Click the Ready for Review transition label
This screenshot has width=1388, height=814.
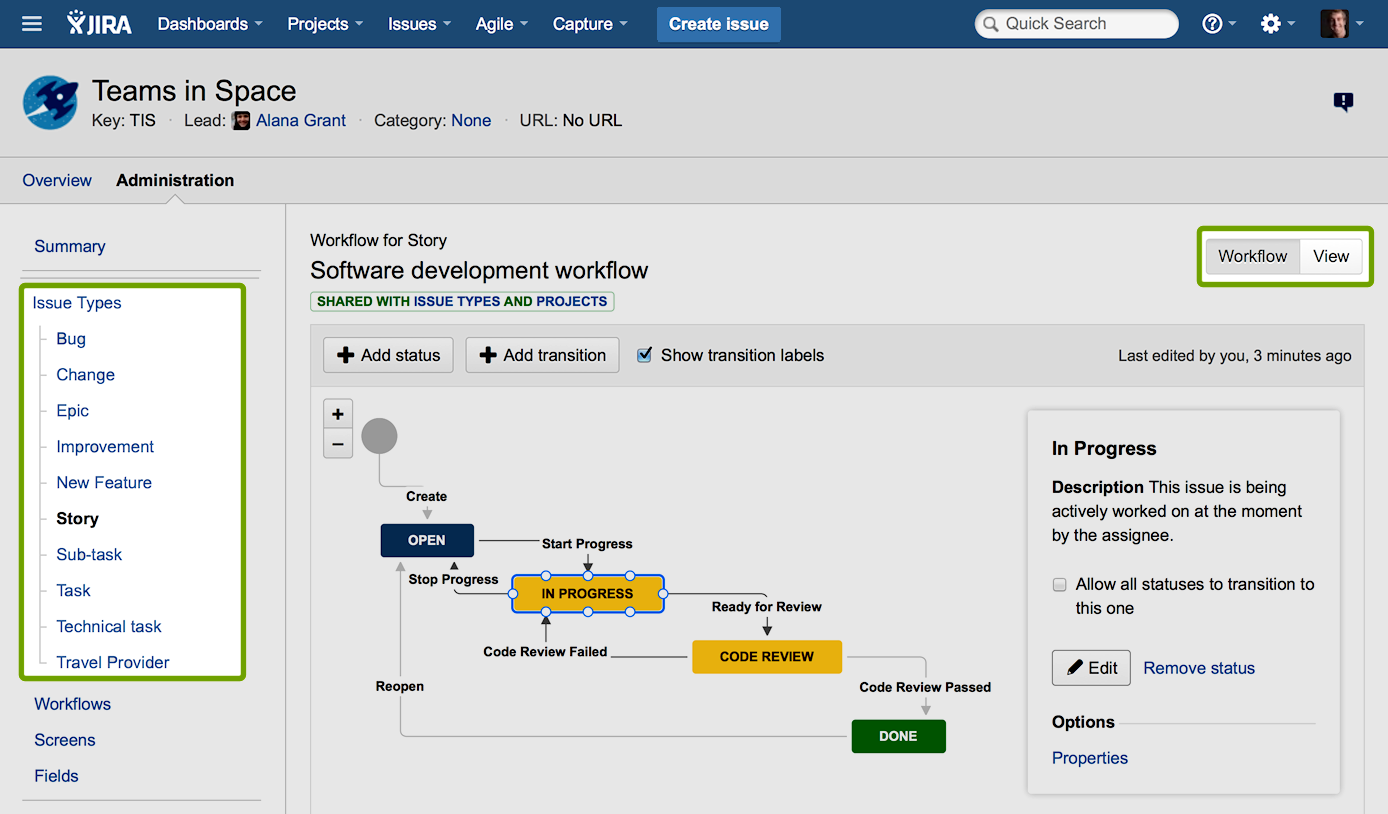pyautogui.click(x=767, y=607)
